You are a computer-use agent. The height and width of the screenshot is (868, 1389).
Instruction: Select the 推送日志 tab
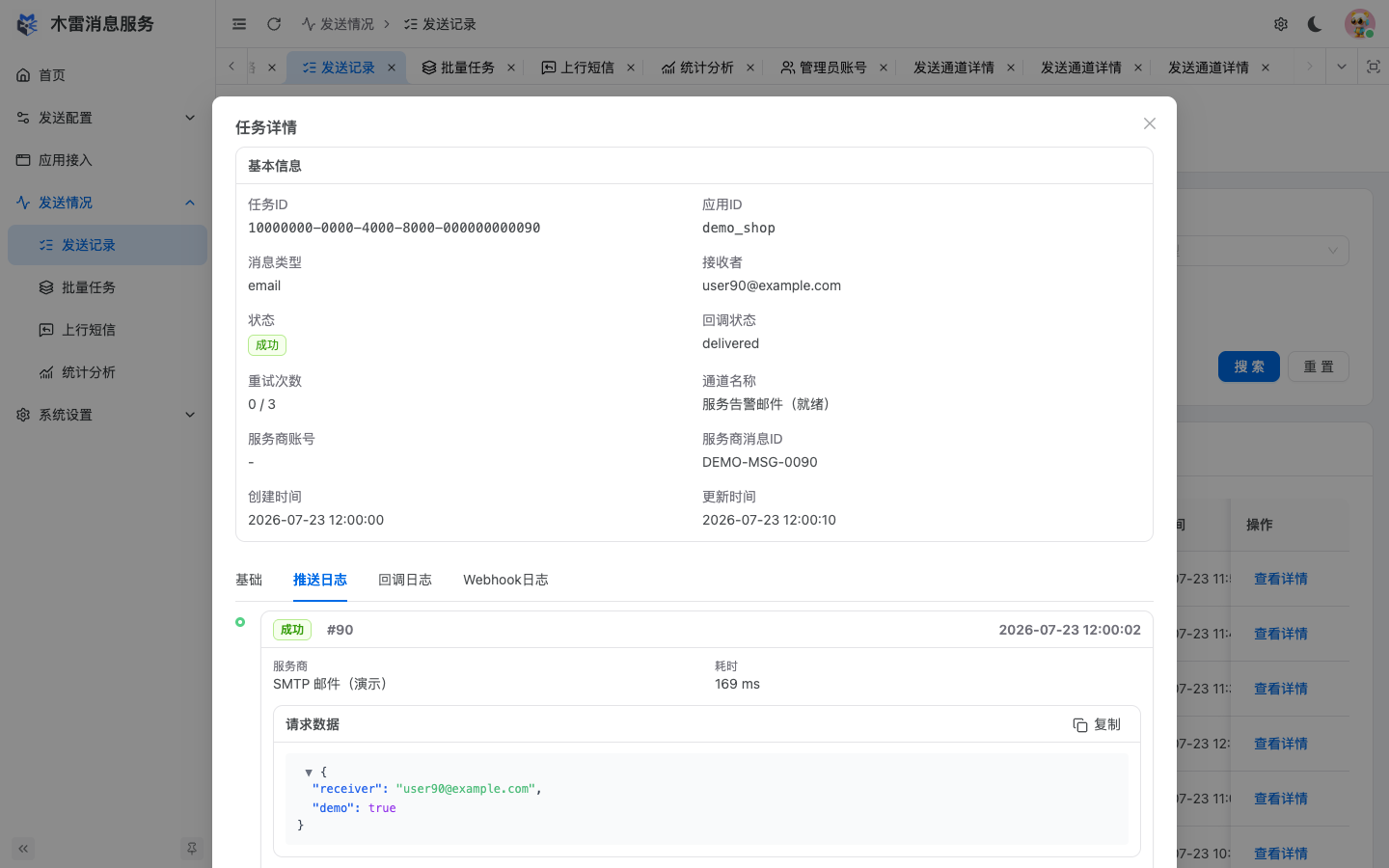coord(320,580)
